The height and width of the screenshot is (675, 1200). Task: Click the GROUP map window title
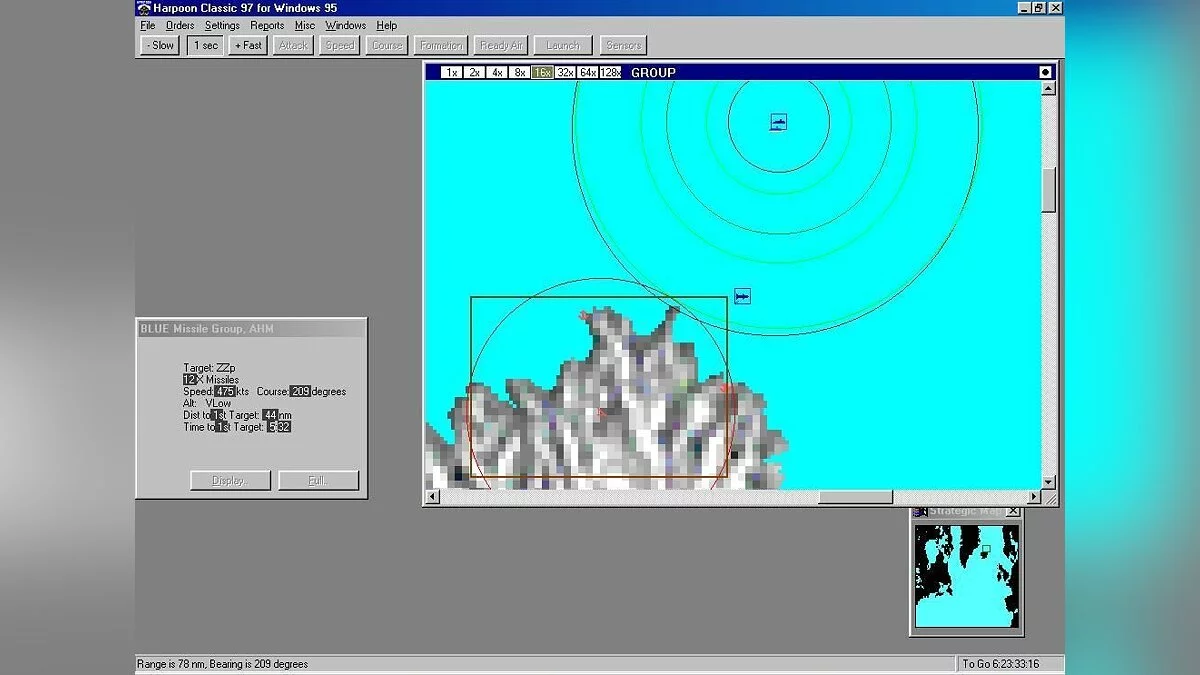[653, 72]
